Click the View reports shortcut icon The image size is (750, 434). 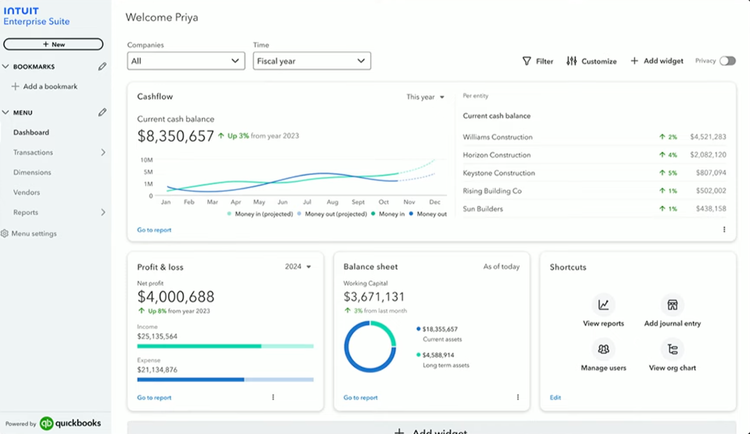(x=604, y=305)
